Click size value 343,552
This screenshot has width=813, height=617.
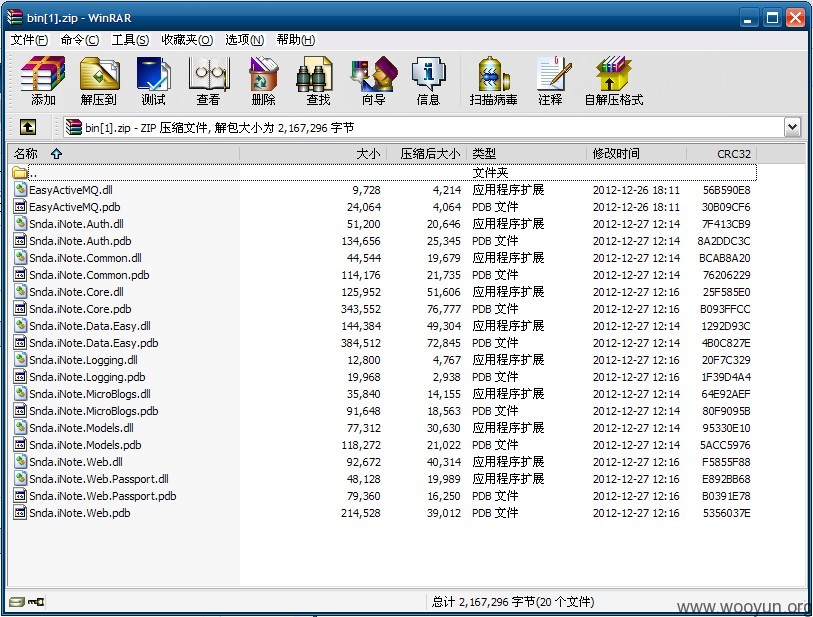click(x=360, y=309)
